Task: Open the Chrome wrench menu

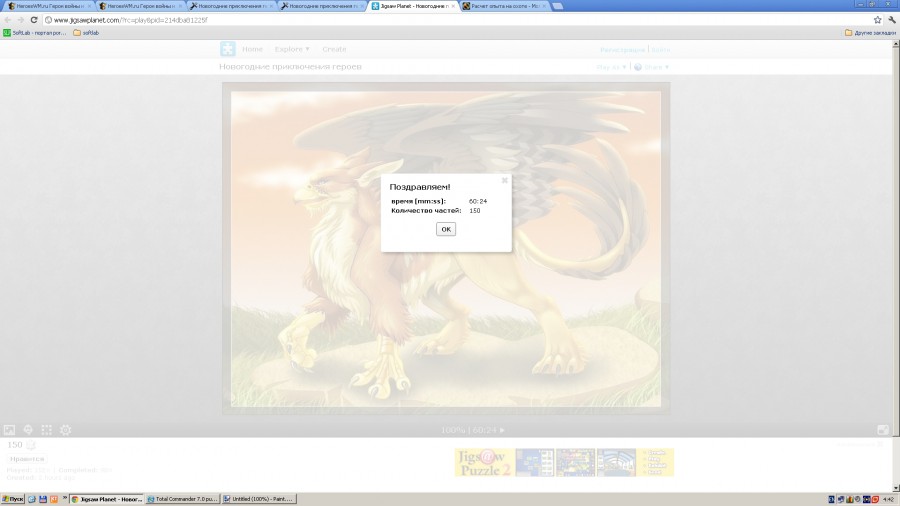Action: click(x=891, y=20)
